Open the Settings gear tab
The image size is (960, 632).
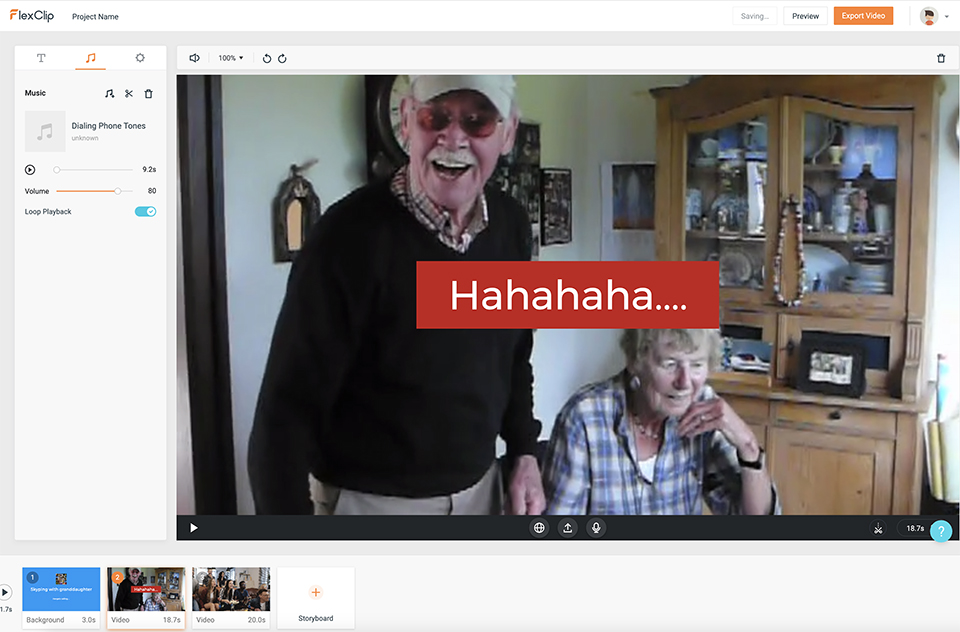click(x=140, y=58)
